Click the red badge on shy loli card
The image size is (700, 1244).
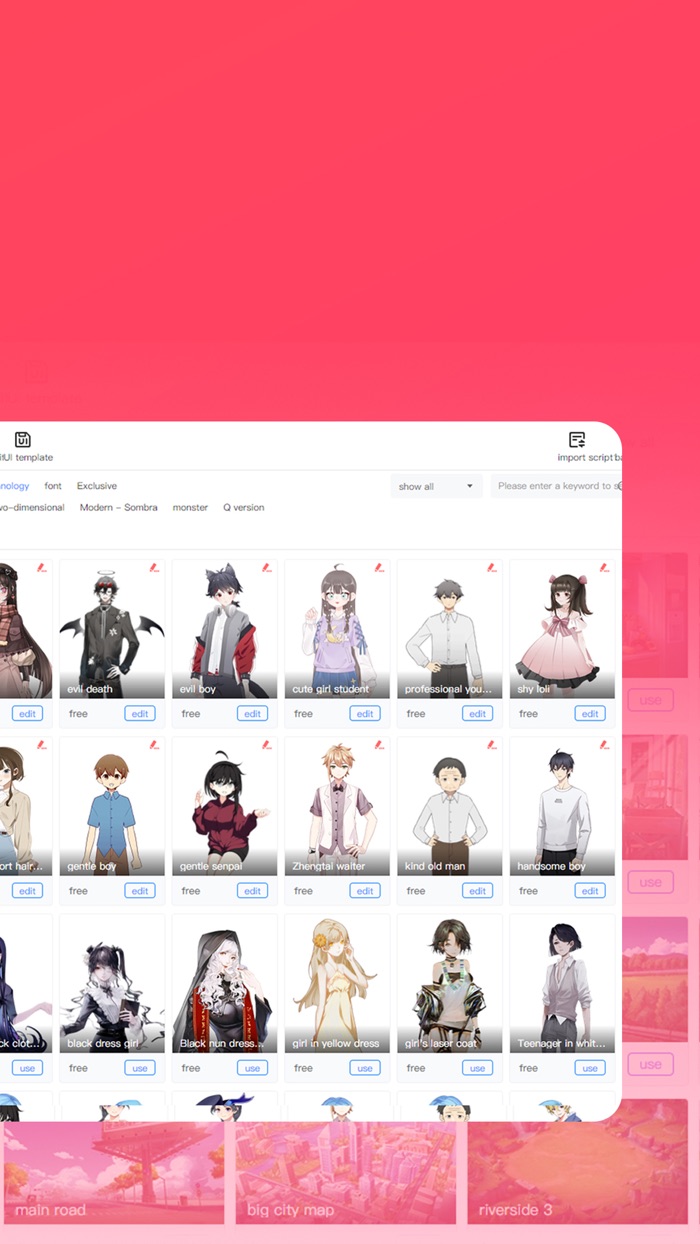point(604,568)
